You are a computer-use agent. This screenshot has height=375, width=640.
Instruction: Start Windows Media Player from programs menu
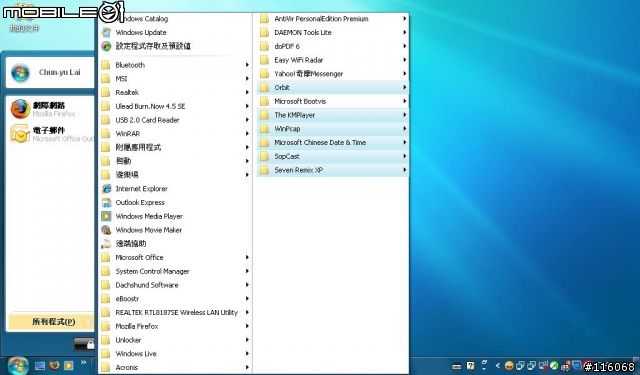pos(175,216)
